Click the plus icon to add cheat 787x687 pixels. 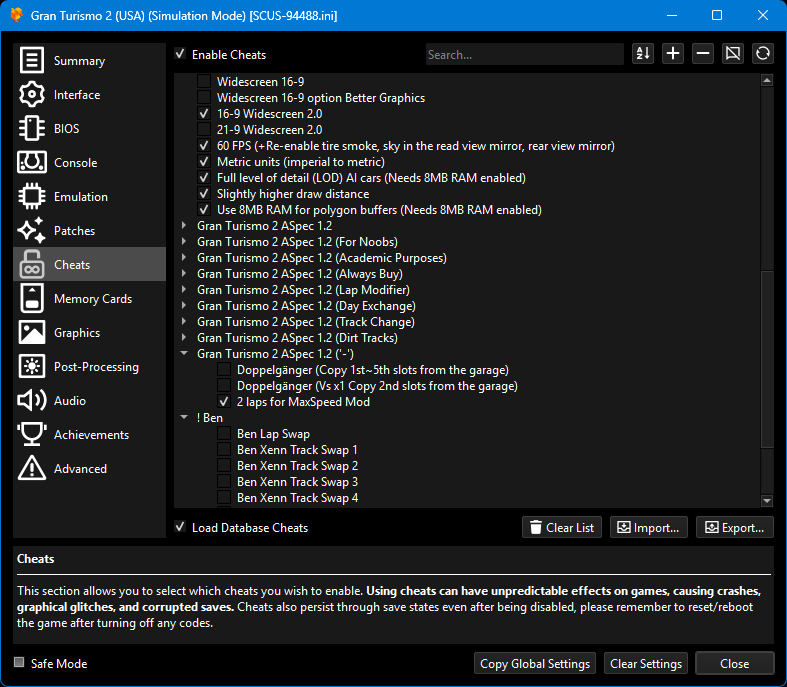point(673,54)
